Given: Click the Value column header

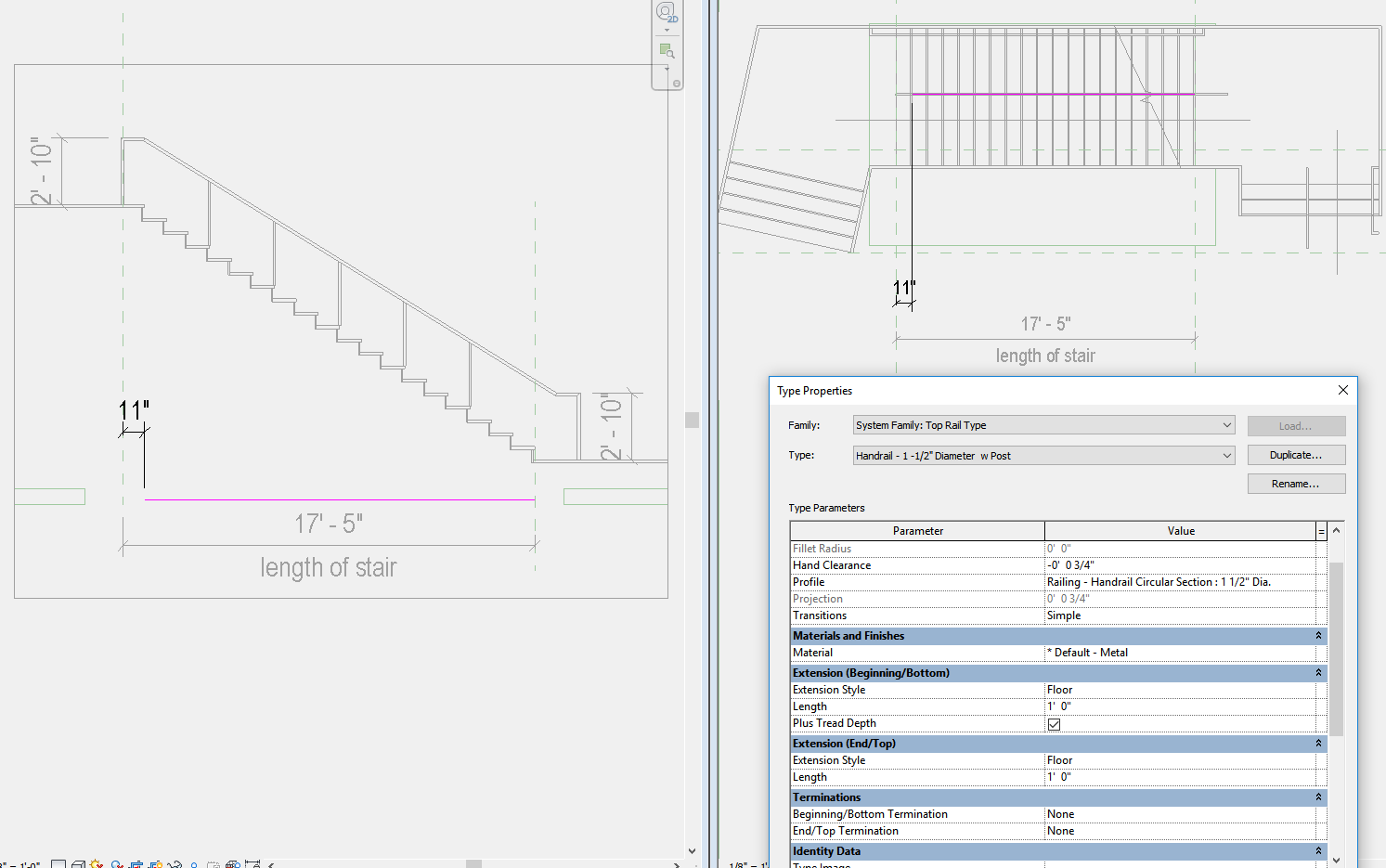Looking at the screenshot, I should 1181,531.
